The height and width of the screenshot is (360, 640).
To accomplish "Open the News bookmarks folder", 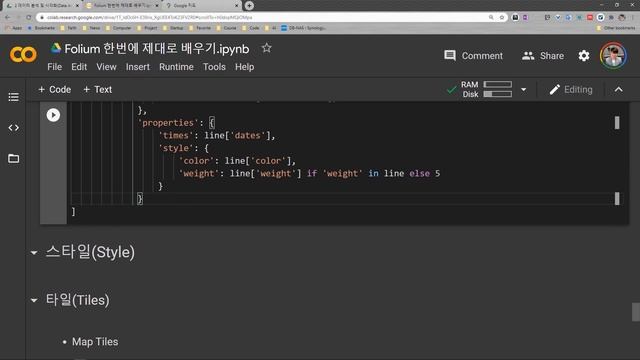I will click(x=91, y=28).
